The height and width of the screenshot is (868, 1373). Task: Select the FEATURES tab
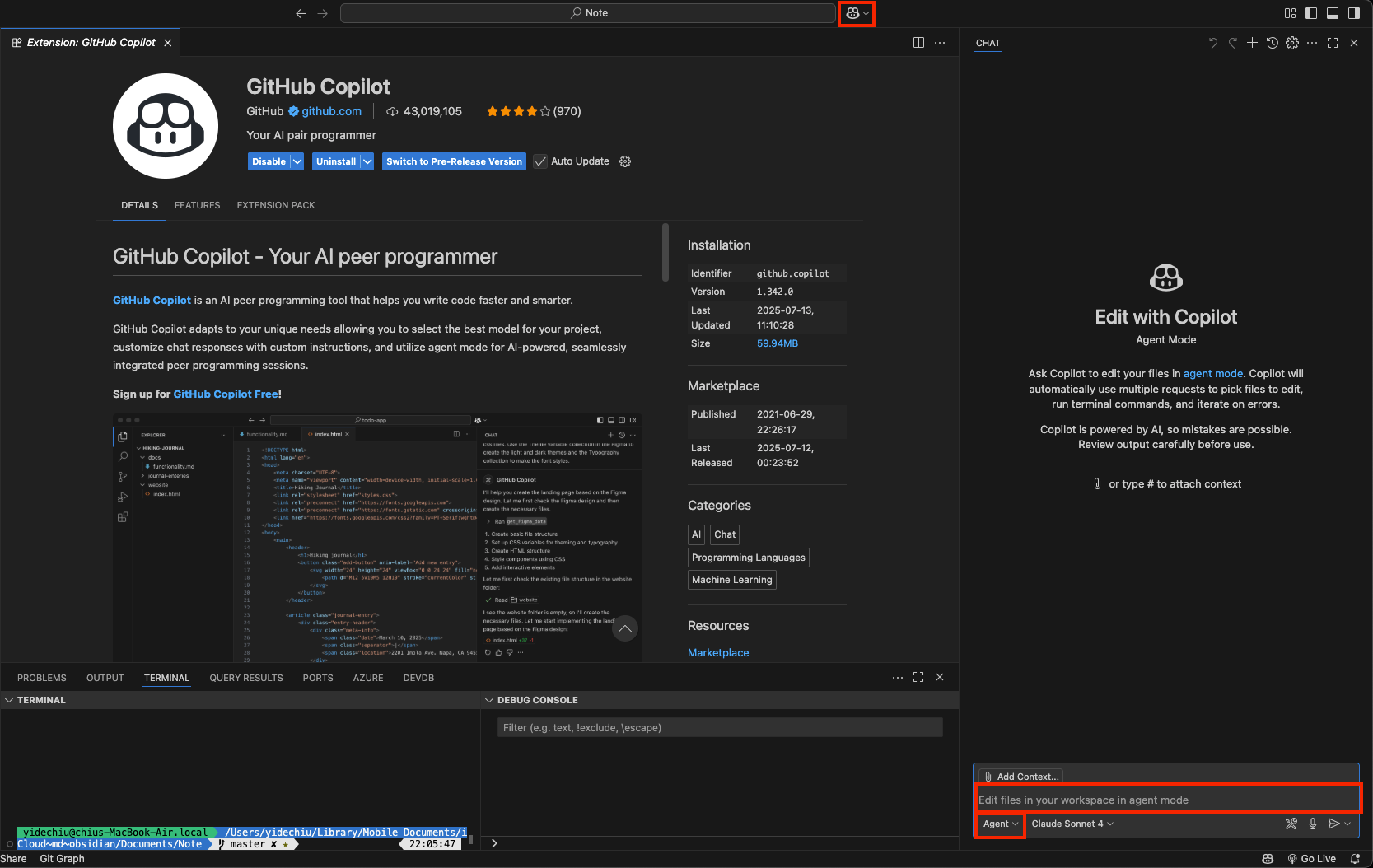[x=198, y=205]
